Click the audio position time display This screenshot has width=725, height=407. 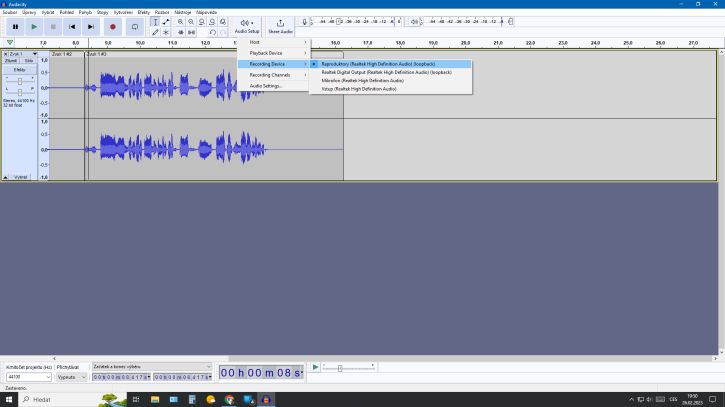tap(261, 373)
